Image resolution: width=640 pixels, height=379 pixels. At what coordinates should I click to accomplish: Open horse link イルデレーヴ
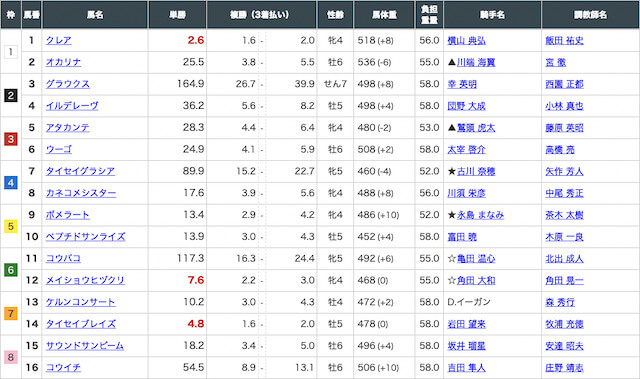pos(72,106)
